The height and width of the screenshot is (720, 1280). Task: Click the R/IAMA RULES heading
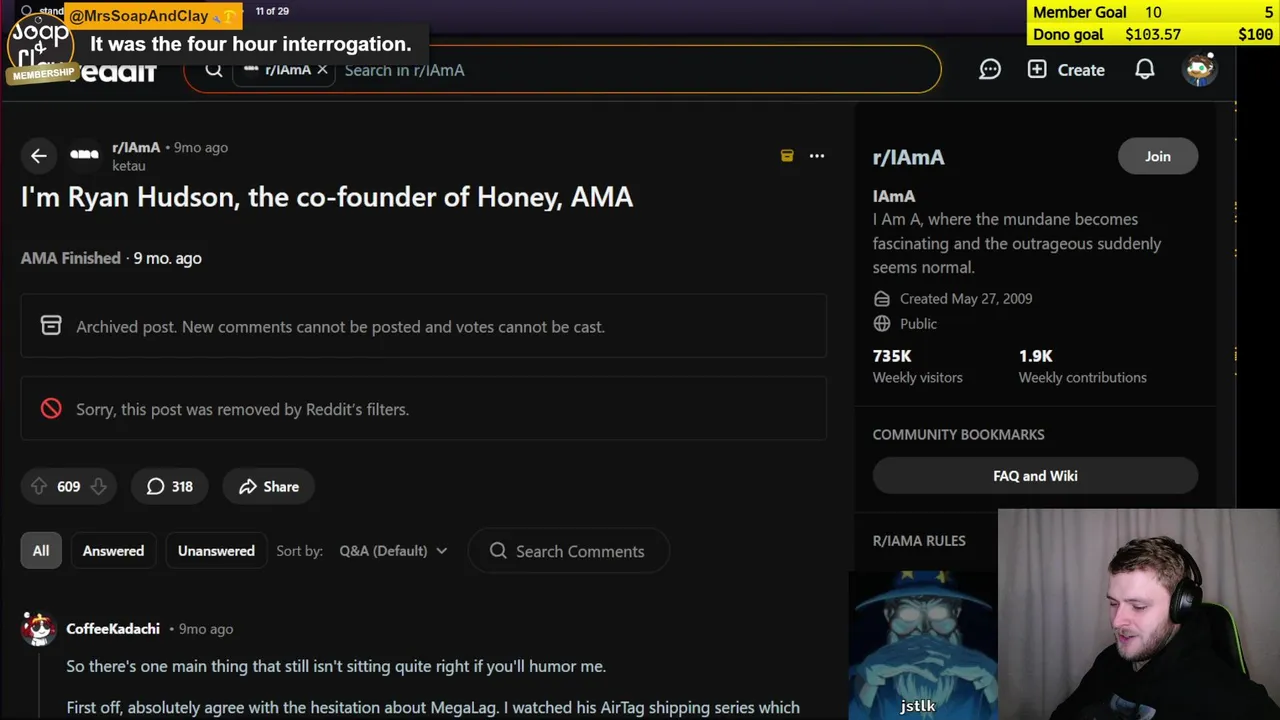(x=919, y=541)
